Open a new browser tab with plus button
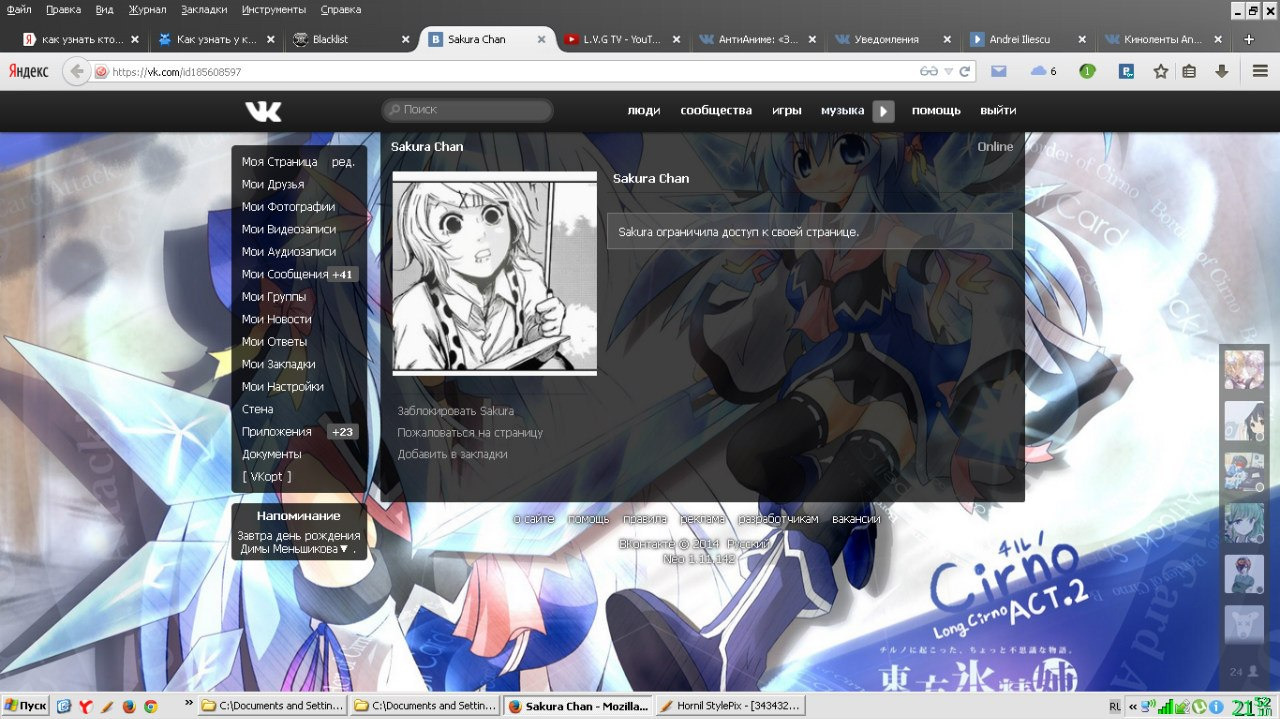1280x719 pixels. click(1248, 40)
